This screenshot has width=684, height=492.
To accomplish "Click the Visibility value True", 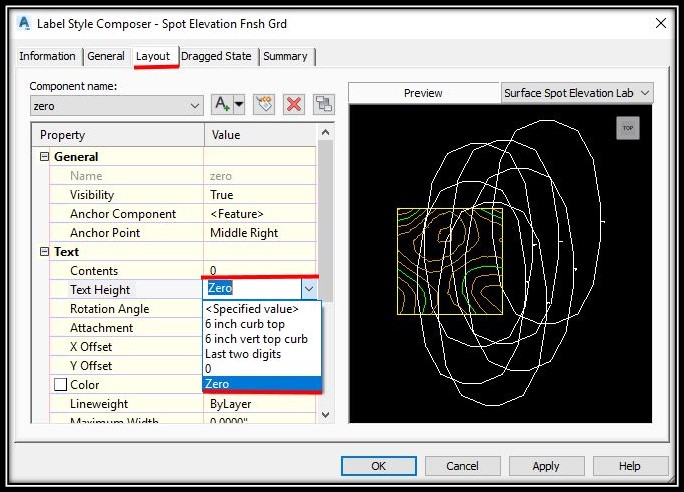I will click(260, 195).
